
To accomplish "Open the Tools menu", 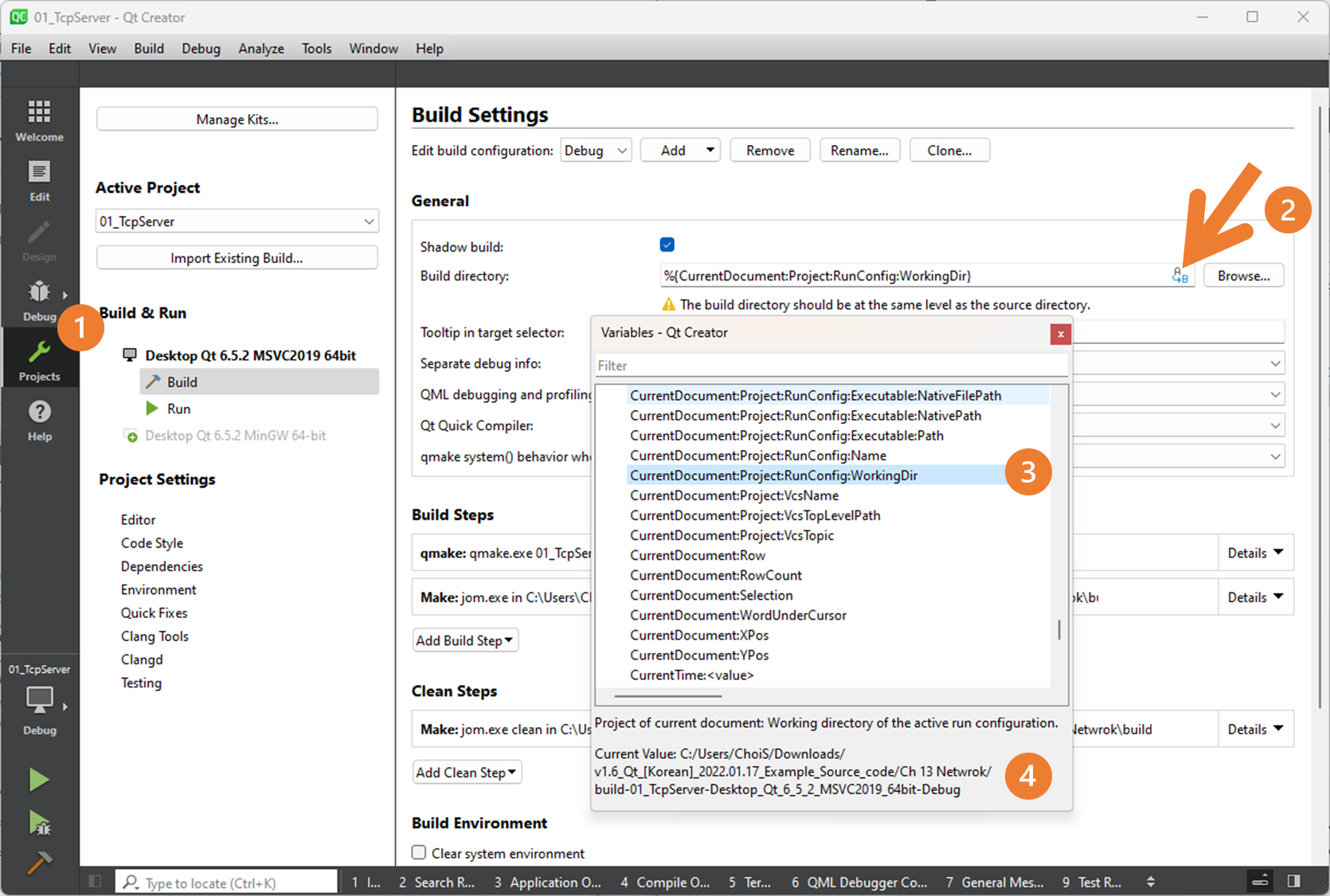I will [316, 49].
